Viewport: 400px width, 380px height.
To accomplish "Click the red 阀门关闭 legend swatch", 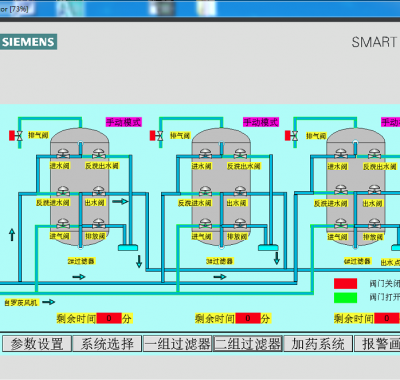I will coord(345,284).
